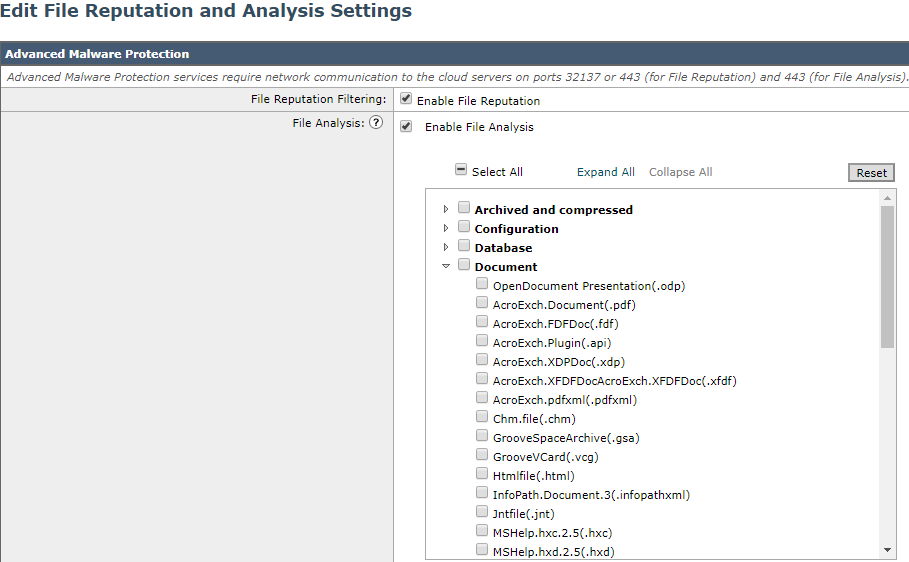Viewport: 909px width, 562px height.
Task: Click the Reset button
Action: [x=871, y=173]
